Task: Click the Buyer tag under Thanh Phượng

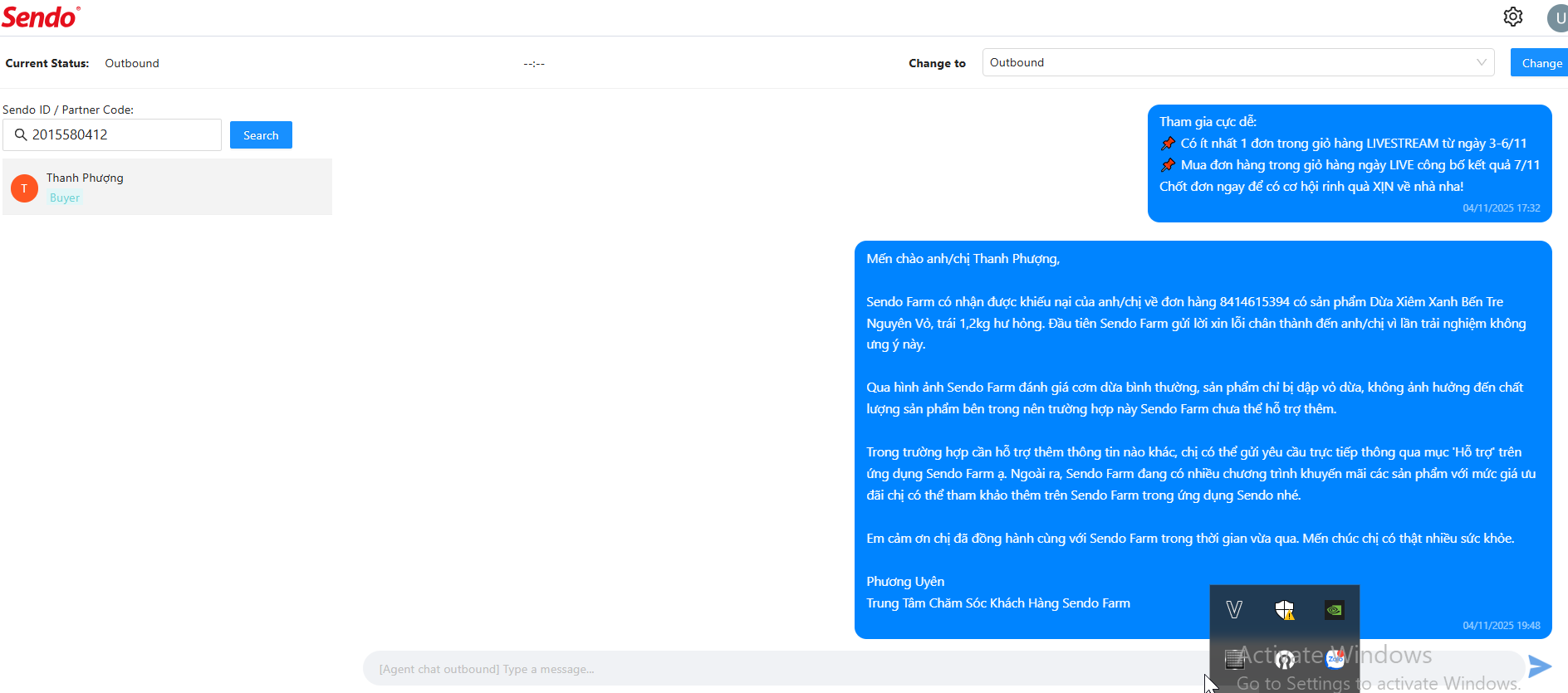Action: (65, 198)
